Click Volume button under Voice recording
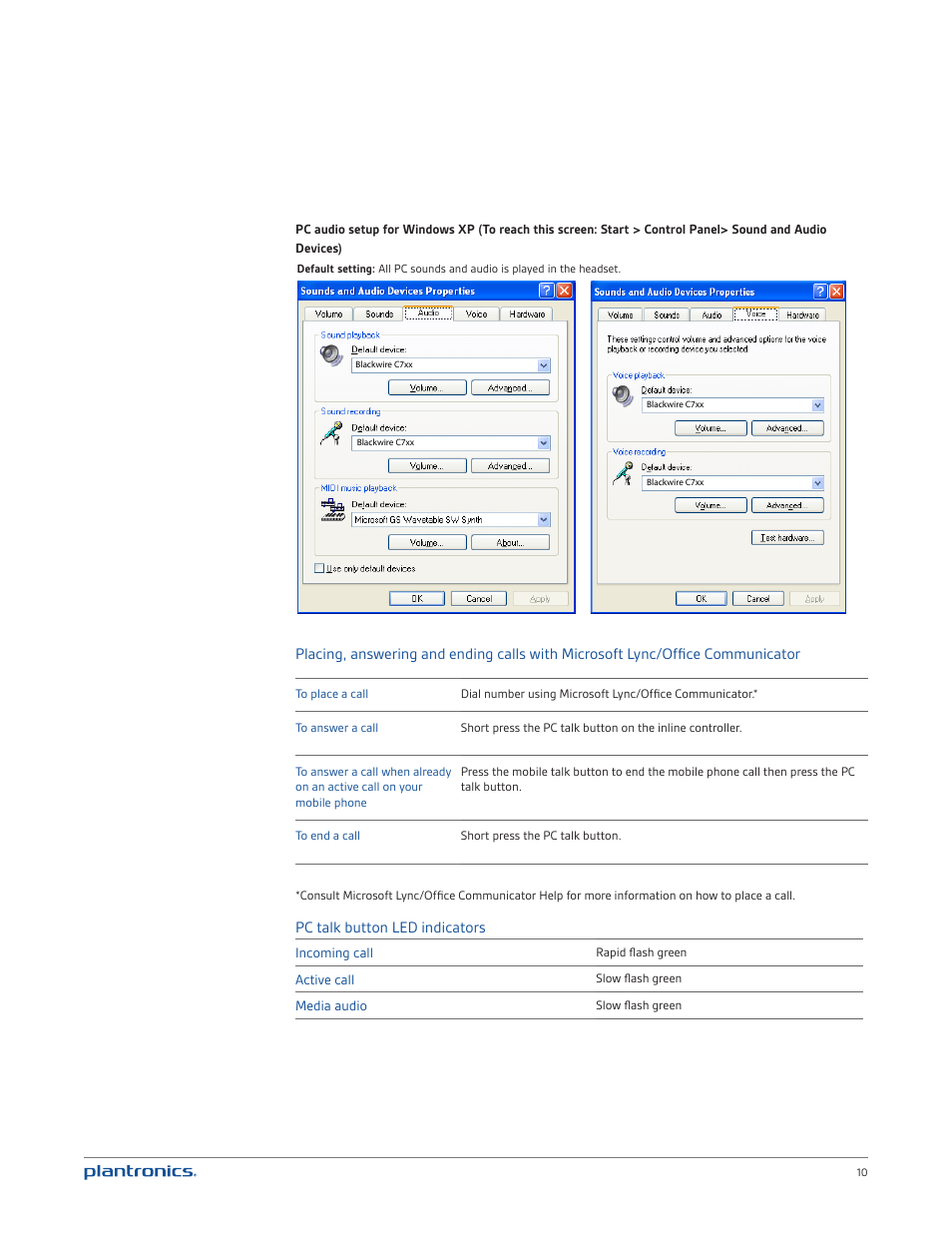Image resolution: width=952 pixels, height=1233 pixels. pyautogui.click(x=711, y=505)
